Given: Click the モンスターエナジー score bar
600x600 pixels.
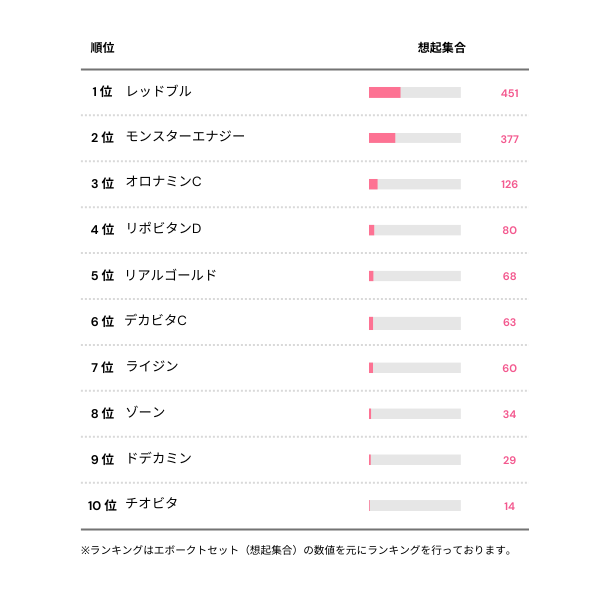Looking at the screenshot, I should coord(414,138).
